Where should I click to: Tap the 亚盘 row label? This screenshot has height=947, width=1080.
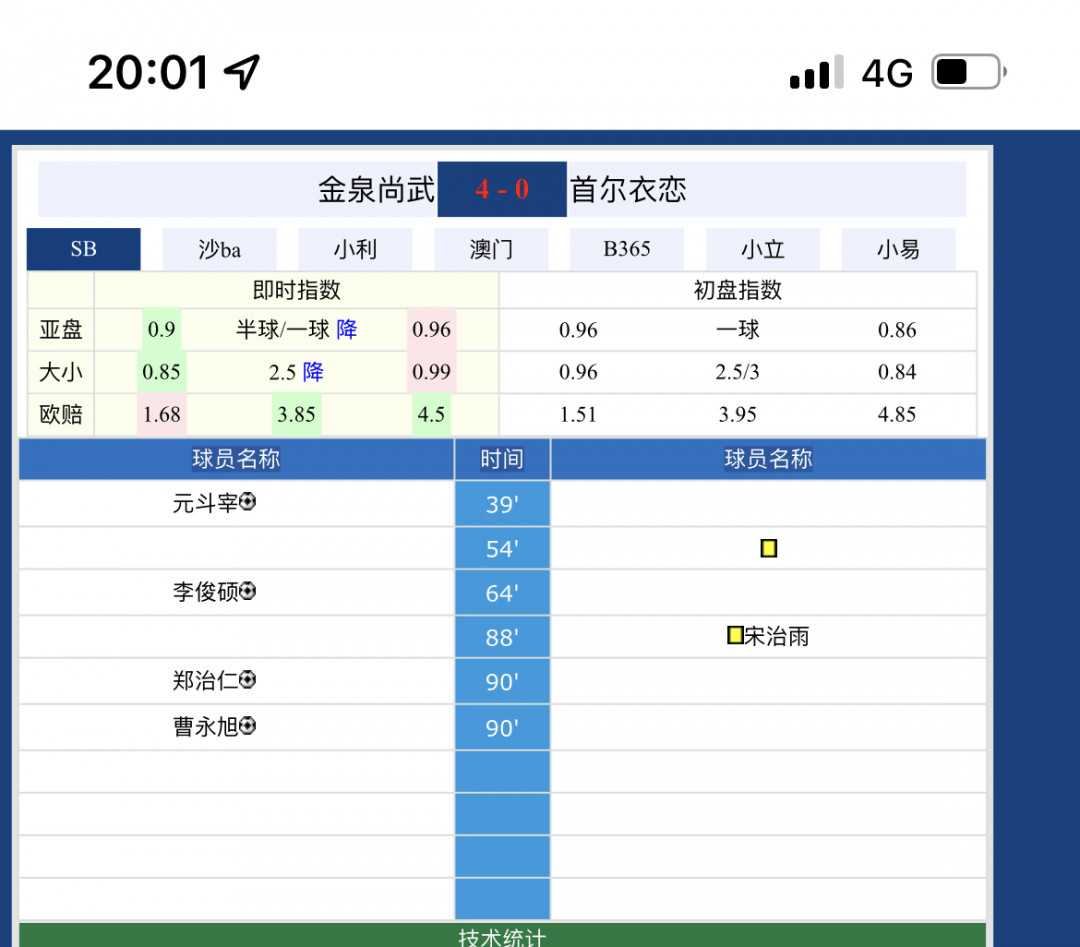(61, 329)
